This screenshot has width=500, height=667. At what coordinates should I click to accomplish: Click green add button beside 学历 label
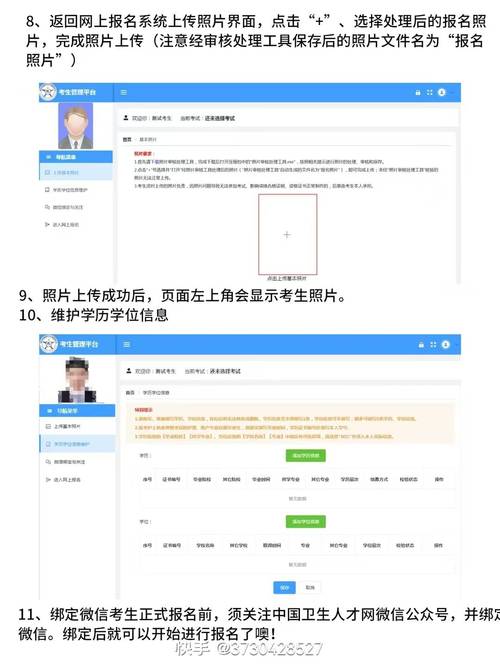[x=306, y=455]
